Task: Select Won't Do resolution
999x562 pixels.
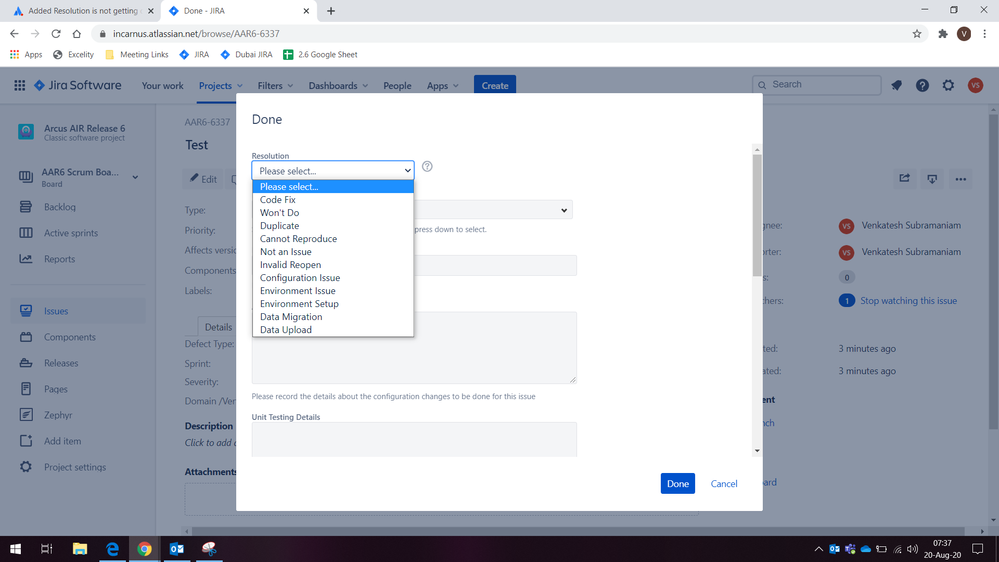Action: [x=333, y=213]
